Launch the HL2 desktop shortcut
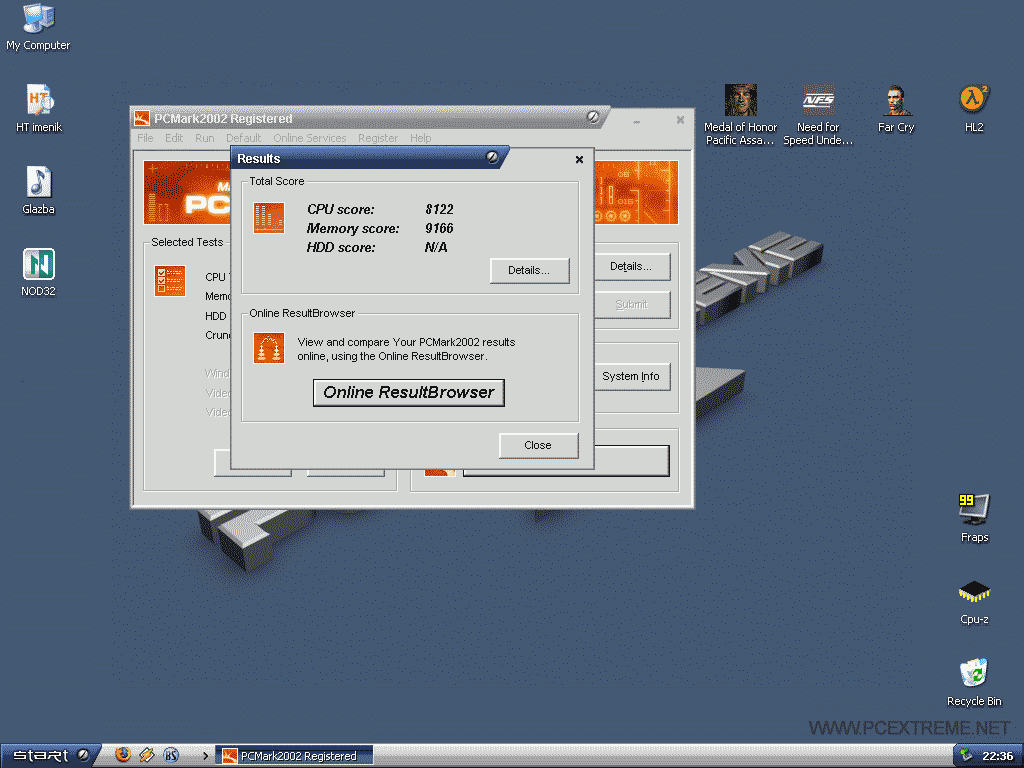 [x=973, y=101]
